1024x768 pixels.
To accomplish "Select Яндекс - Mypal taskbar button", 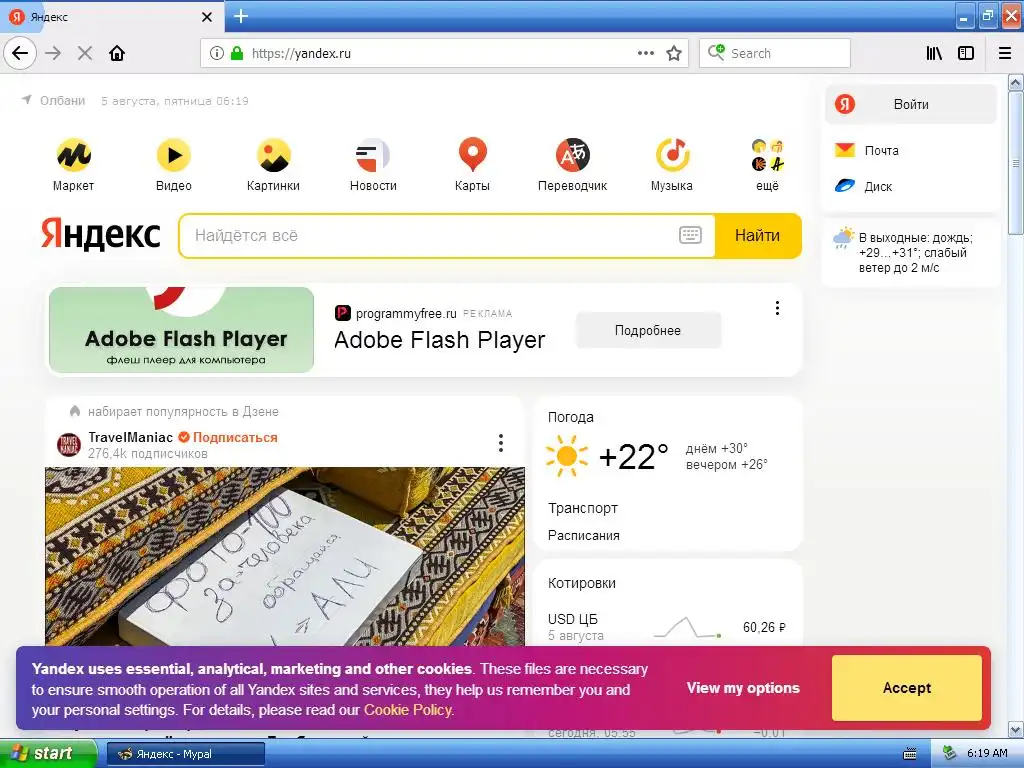I will click(x=185, y=754).
